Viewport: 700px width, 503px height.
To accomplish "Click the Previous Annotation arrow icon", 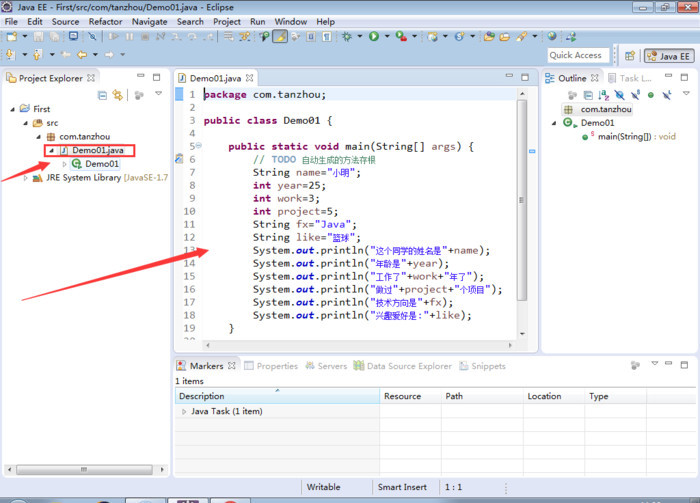I will [x=38, y=54].
